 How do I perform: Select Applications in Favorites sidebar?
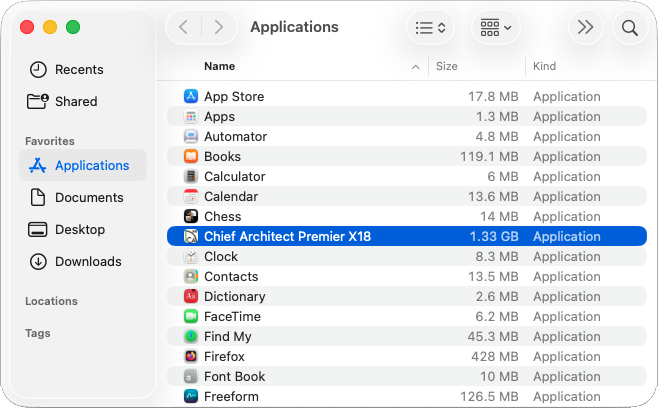pos(83,165)
